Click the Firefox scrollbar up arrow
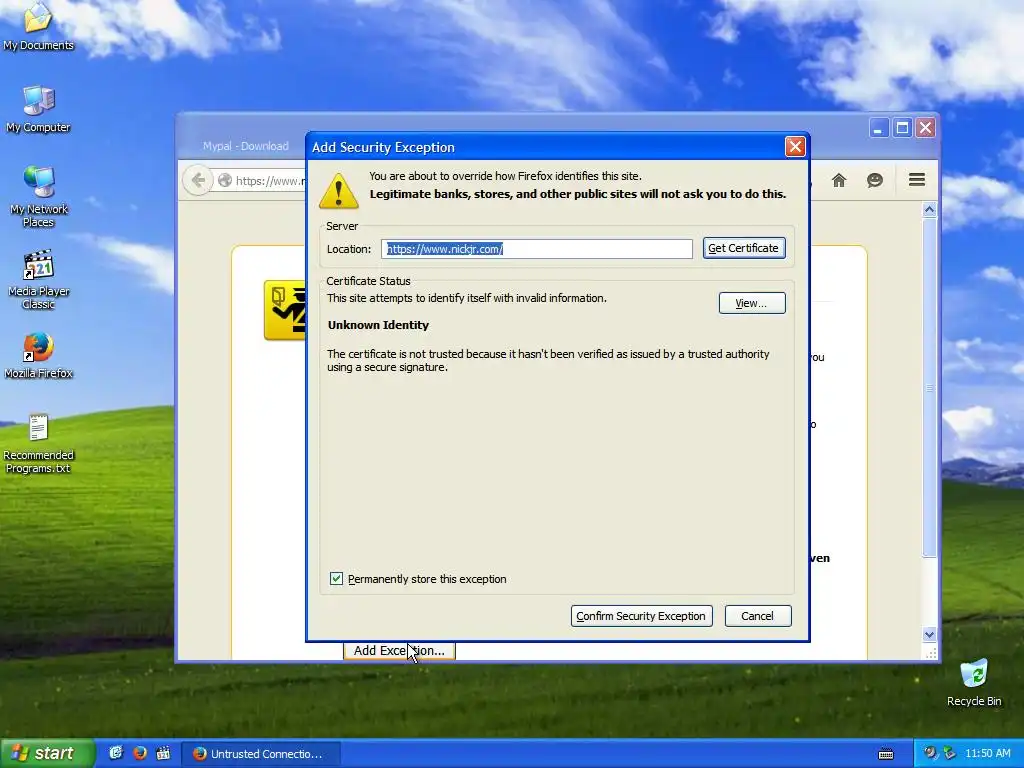Screen dimensions: 1024x768 point(929,210)
